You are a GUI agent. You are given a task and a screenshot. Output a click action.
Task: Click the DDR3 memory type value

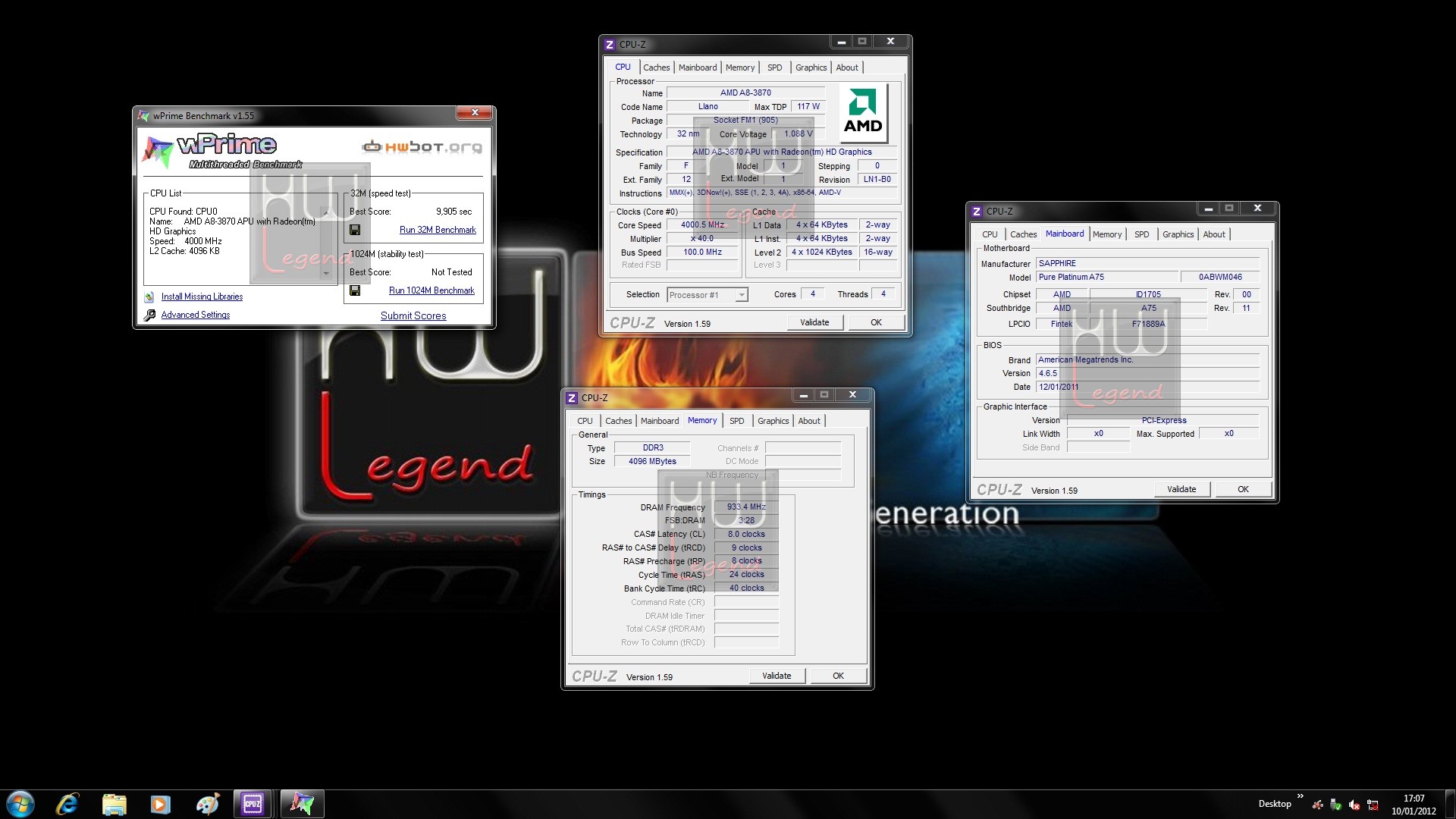coord(652,447)
